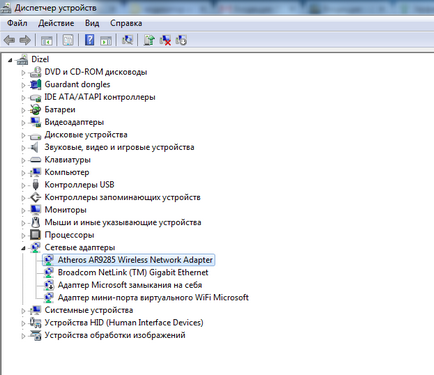Click the Properties toolbar icon
Viewport: 434px width, 375px height.
[68, 40]
